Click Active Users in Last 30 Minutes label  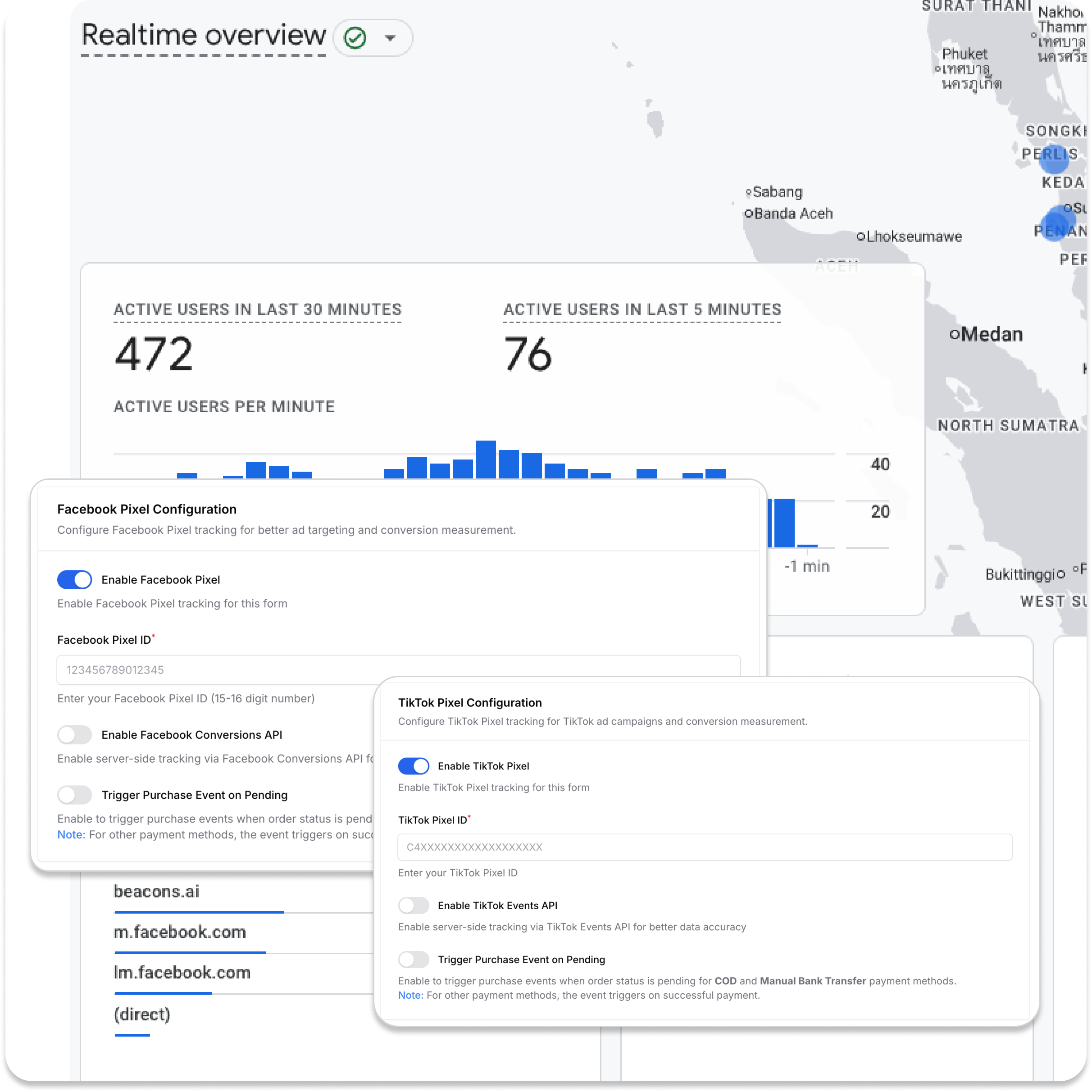coord(257,309)
